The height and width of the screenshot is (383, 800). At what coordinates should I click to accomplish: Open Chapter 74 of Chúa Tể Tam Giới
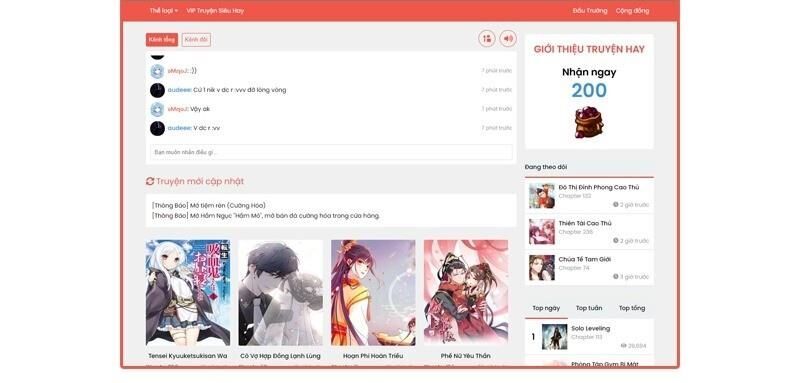point(573,268)
